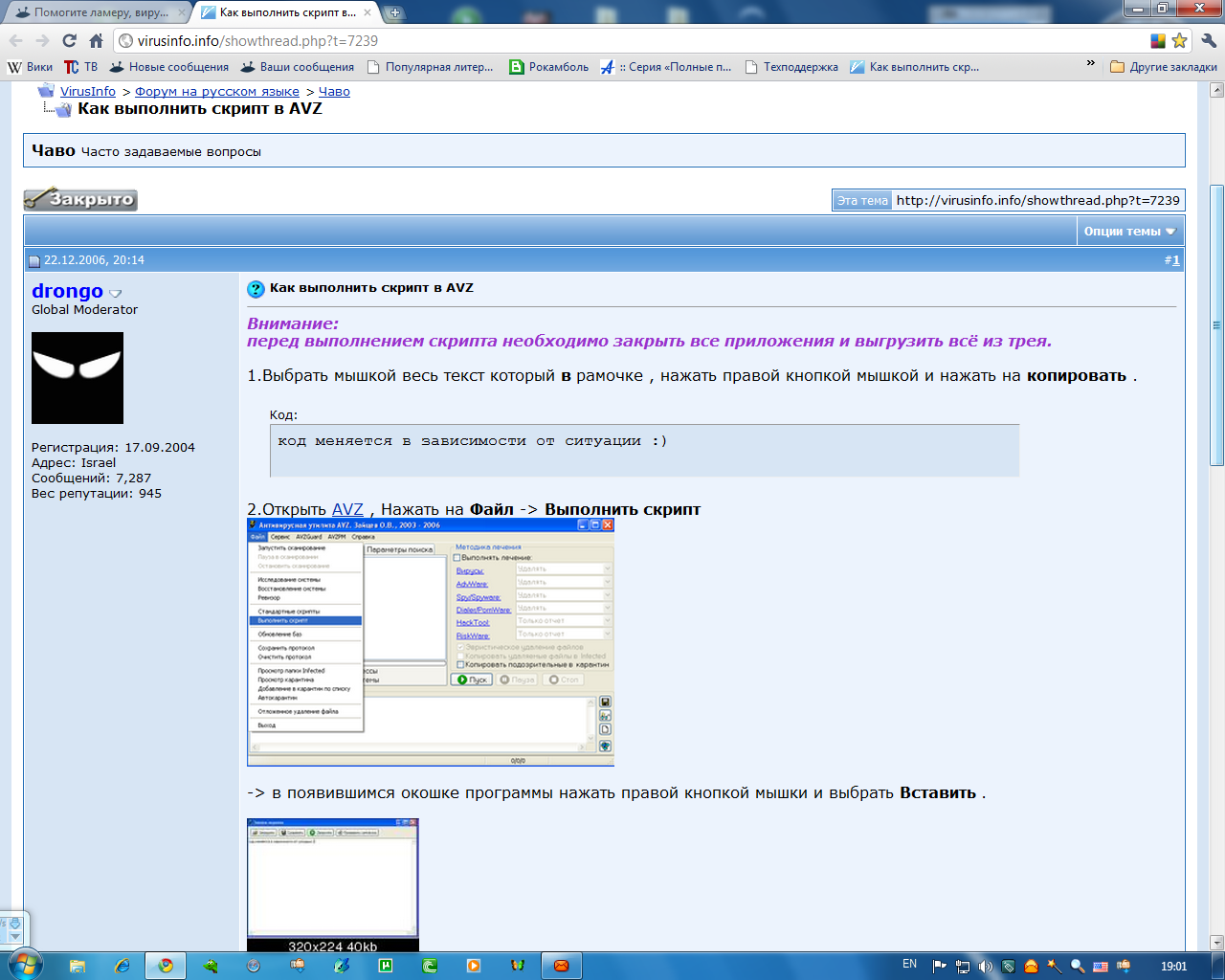Click the browser back arrow
This screenshot has width=1225, height=980.
coord(15,40)
